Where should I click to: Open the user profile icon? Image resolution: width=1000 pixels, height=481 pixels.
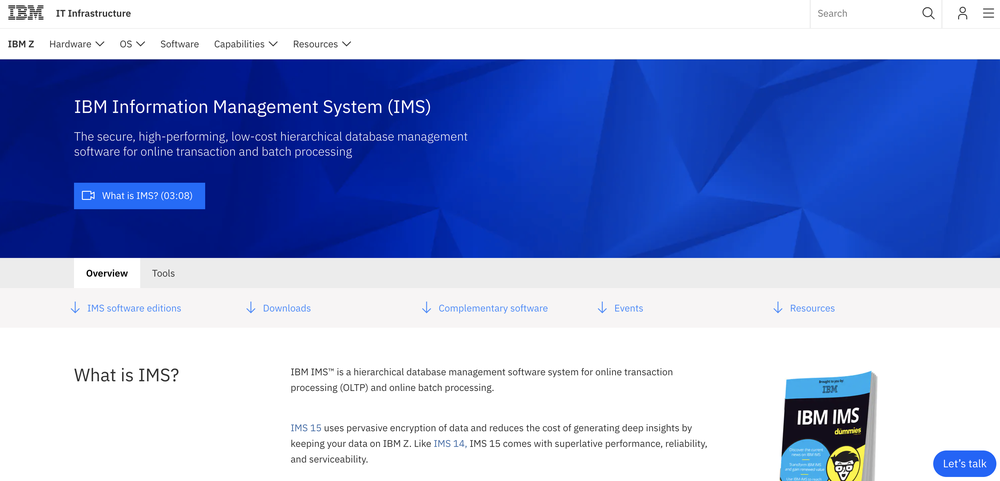(x=962, y=14)
